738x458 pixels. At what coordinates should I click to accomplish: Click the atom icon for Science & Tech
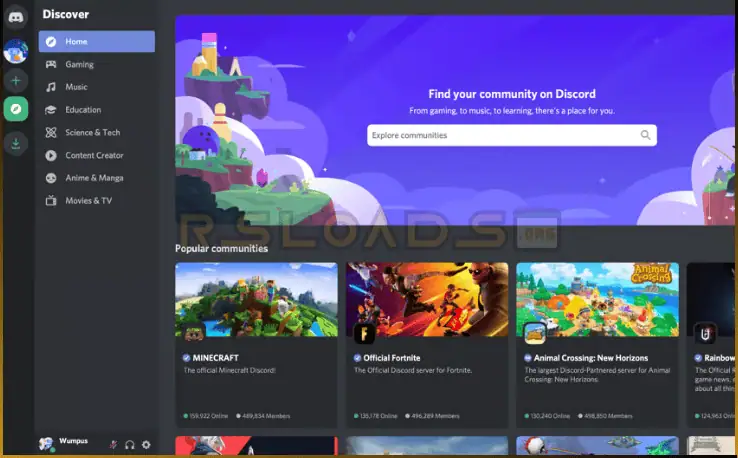pos(51,132)
